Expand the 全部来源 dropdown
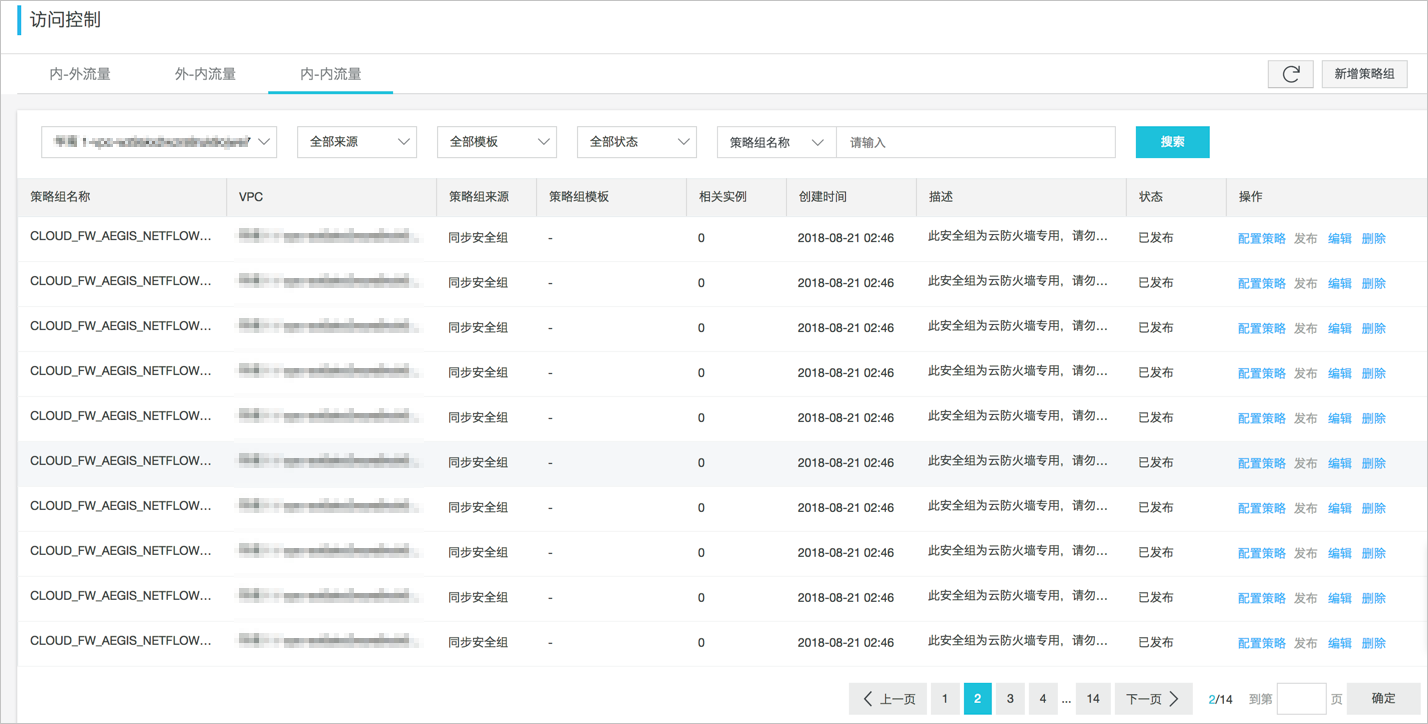The image size is (1428, 724). pyautogui.click(x=357, y=142)
